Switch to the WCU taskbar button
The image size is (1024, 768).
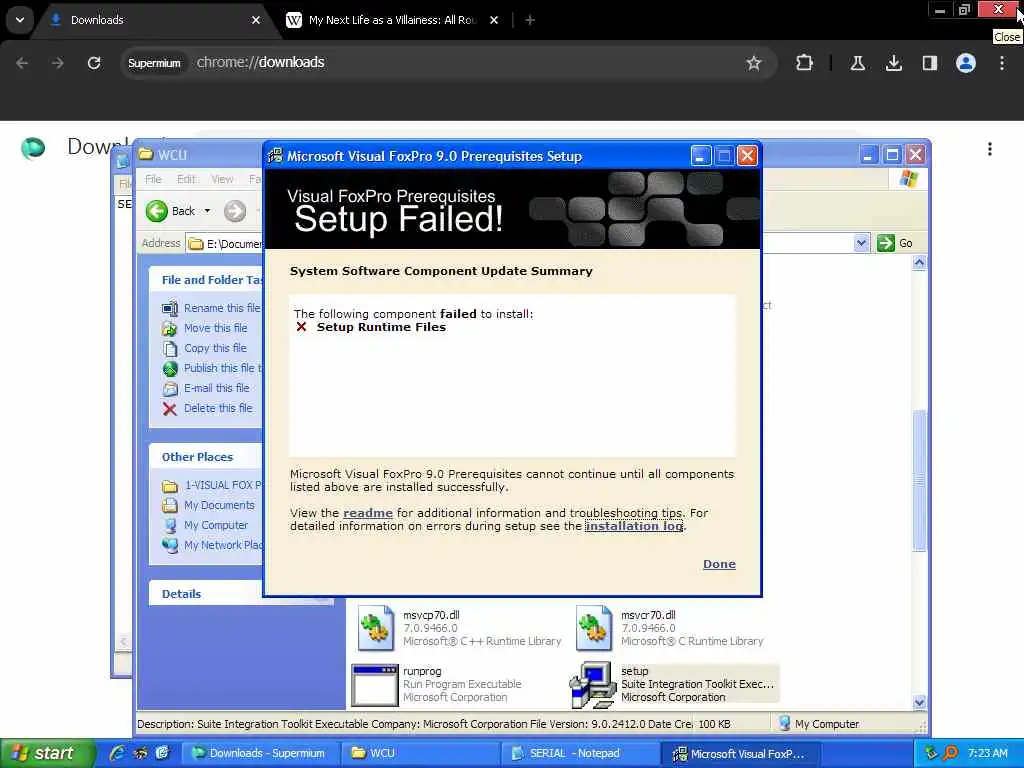pos(421,753)
